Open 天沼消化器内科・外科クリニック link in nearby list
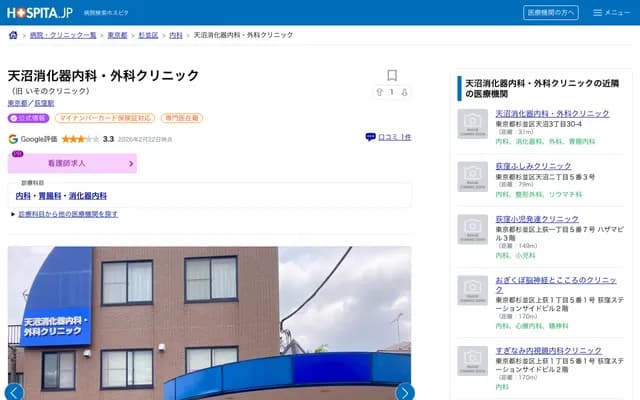The height and width of the screenshot is (400, 640). tap(552, 113)
